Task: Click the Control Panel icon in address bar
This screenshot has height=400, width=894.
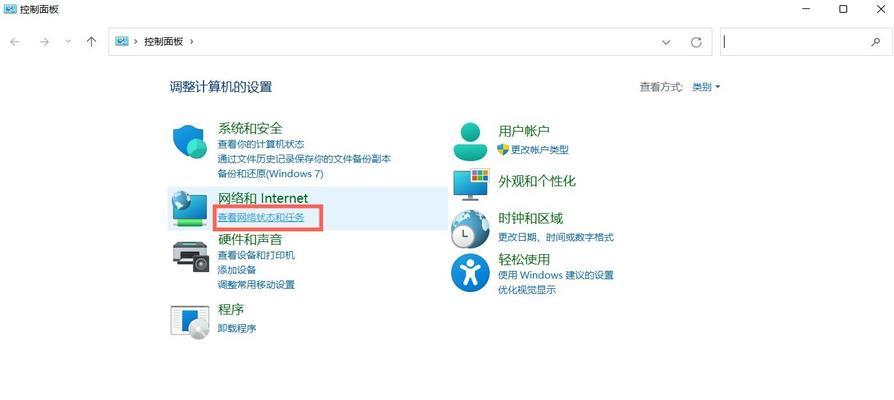Action: click(x=121, y=41)
